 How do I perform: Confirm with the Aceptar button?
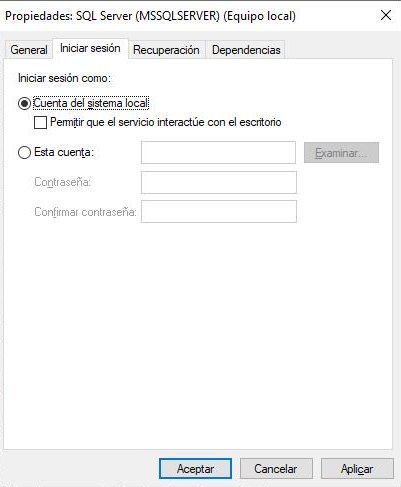point(195,469)
